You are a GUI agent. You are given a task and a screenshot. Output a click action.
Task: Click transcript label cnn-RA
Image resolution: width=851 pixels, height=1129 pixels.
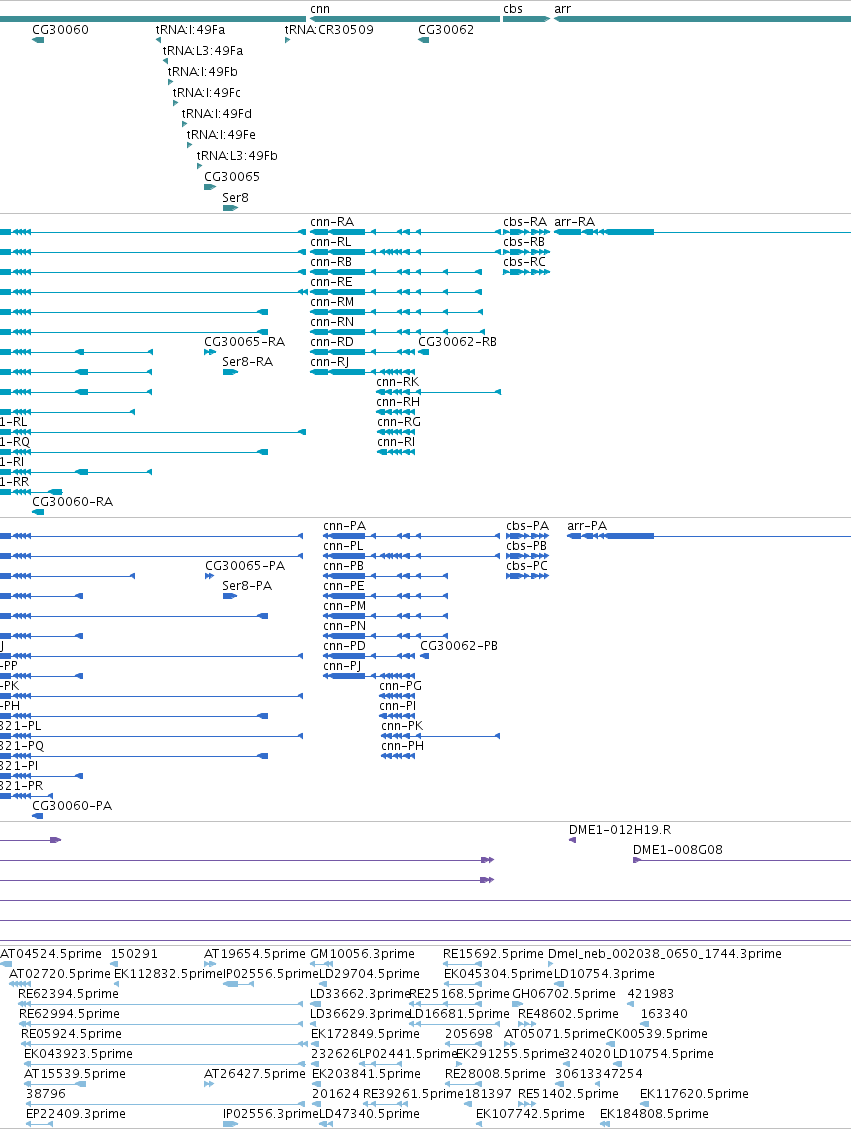[332, 222]
